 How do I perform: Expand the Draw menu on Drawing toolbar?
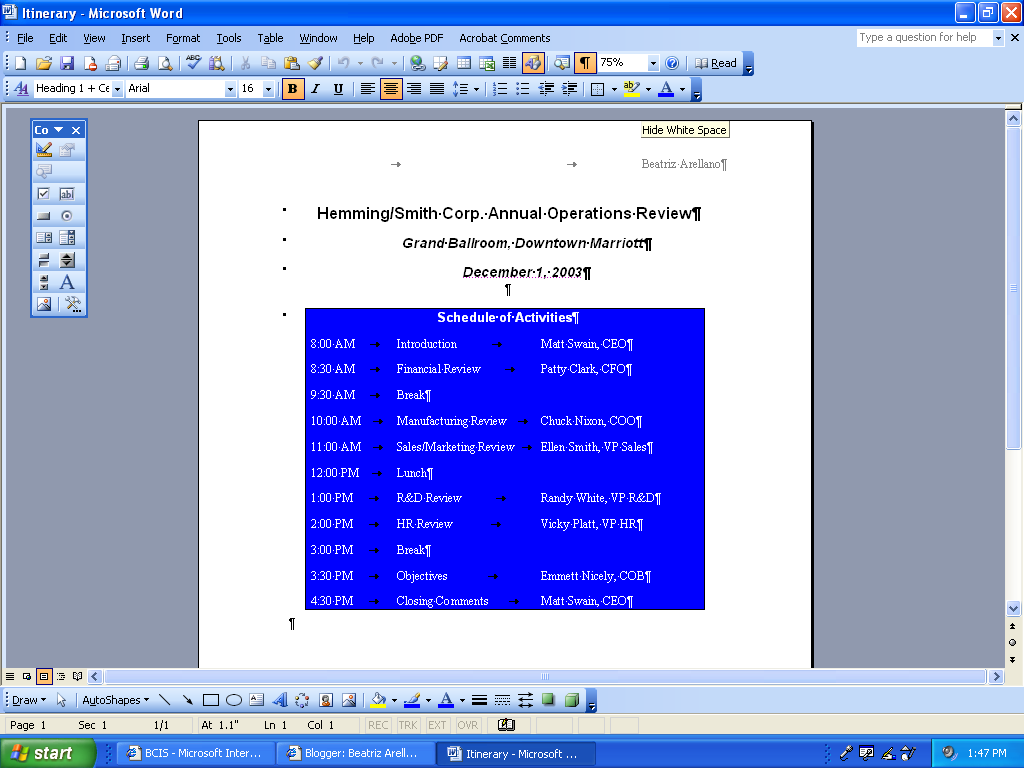[29, 700]
